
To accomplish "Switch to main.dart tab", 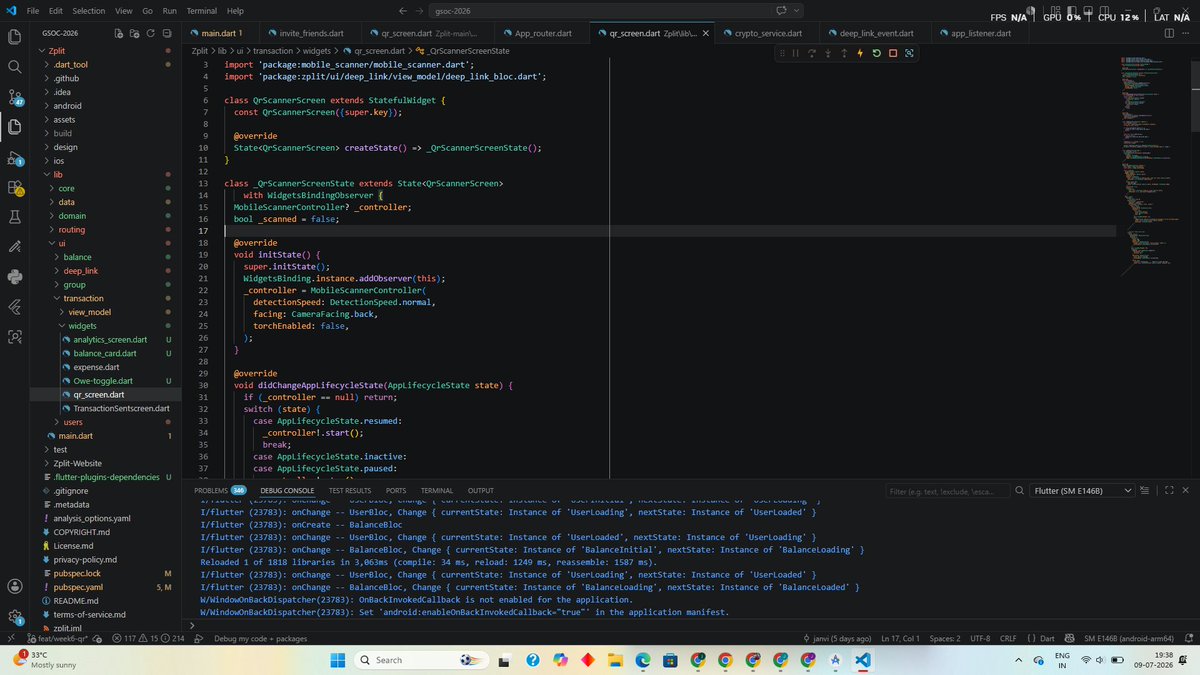I will tap(222, 33).
